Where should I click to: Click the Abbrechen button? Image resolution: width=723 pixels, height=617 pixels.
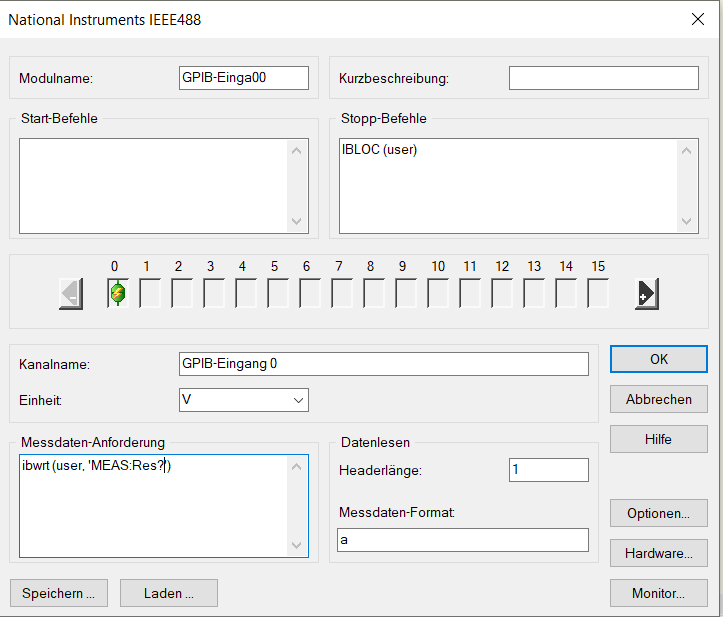[x=658, y=399]
